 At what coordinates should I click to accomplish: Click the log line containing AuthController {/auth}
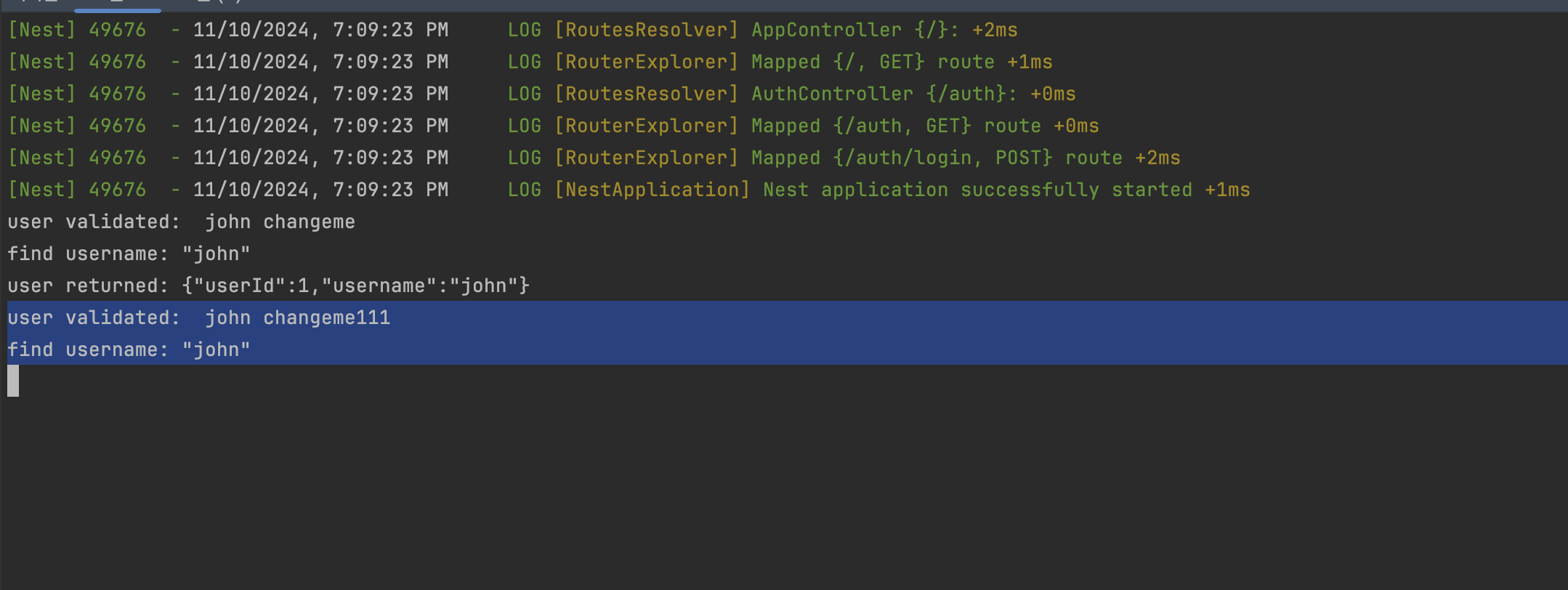[542, 94]
